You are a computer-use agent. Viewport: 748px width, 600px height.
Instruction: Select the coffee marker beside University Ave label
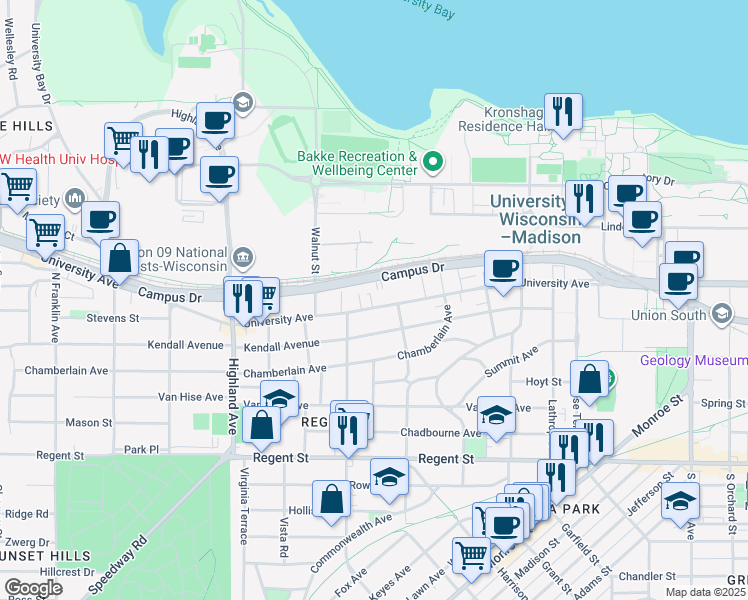pos(503,268)
